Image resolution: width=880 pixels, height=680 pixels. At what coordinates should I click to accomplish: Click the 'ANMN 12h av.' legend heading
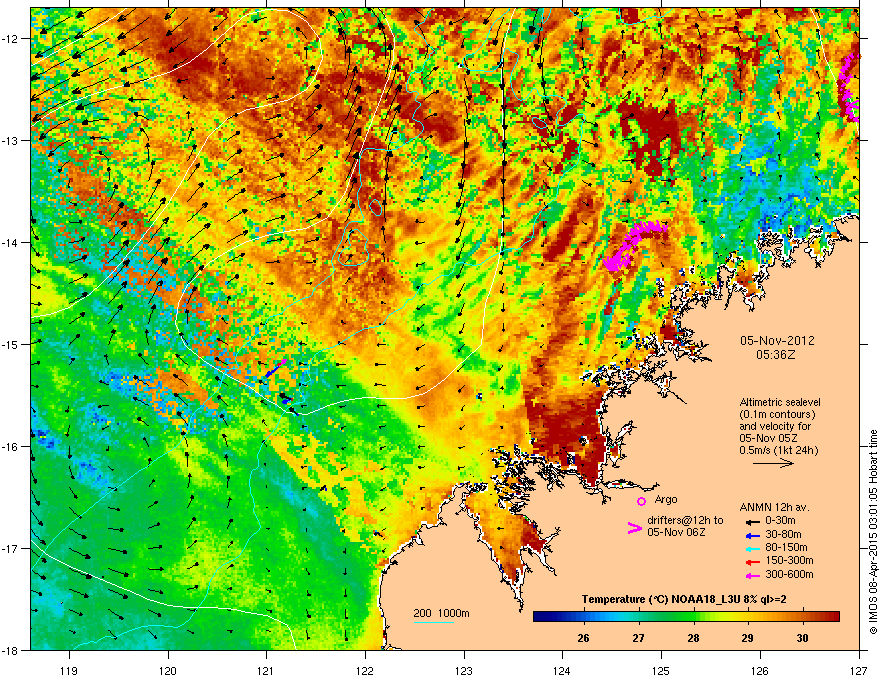point(774,507)
